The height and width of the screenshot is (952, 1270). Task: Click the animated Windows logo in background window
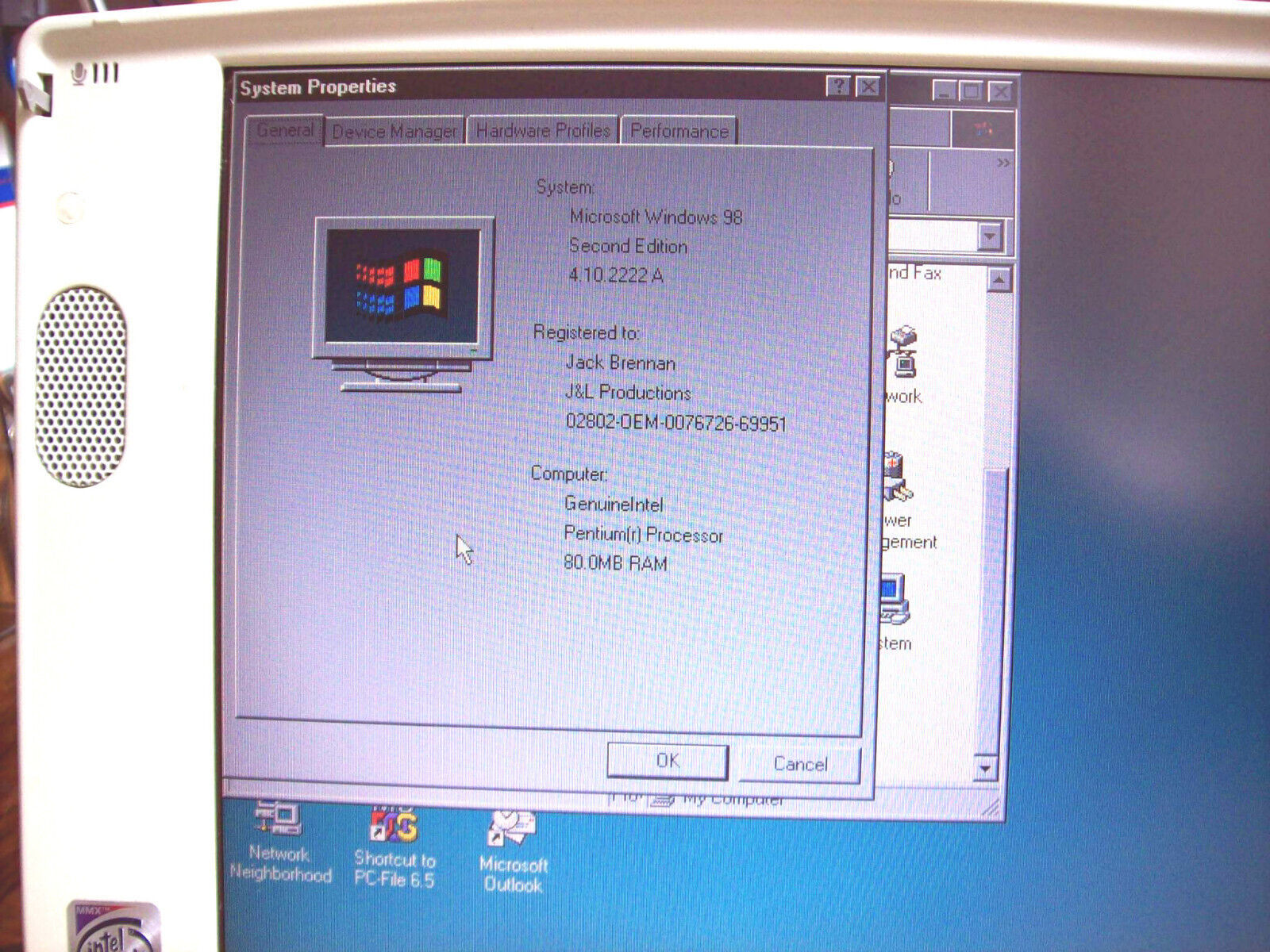pos(983,129)
